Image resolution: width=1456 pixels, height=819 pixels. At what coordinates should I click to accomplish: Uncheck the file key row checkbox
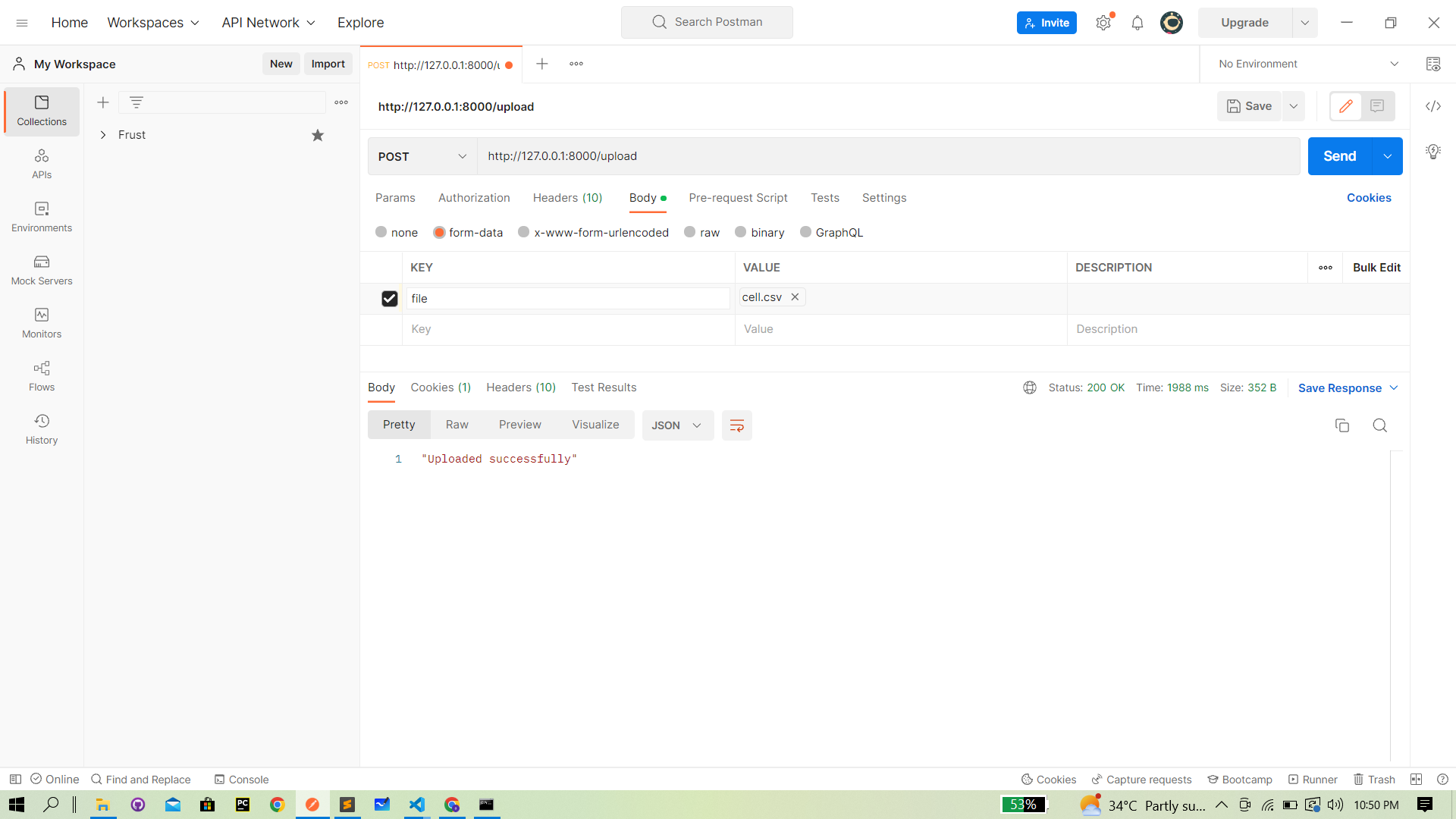click(x=389, y=299)
